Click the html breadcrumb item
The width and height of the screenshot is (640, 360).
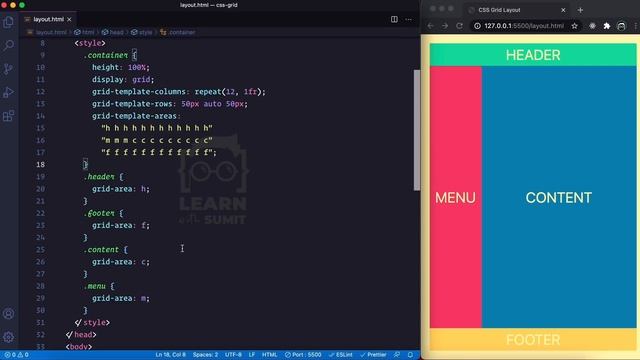(x=84, y=32)
